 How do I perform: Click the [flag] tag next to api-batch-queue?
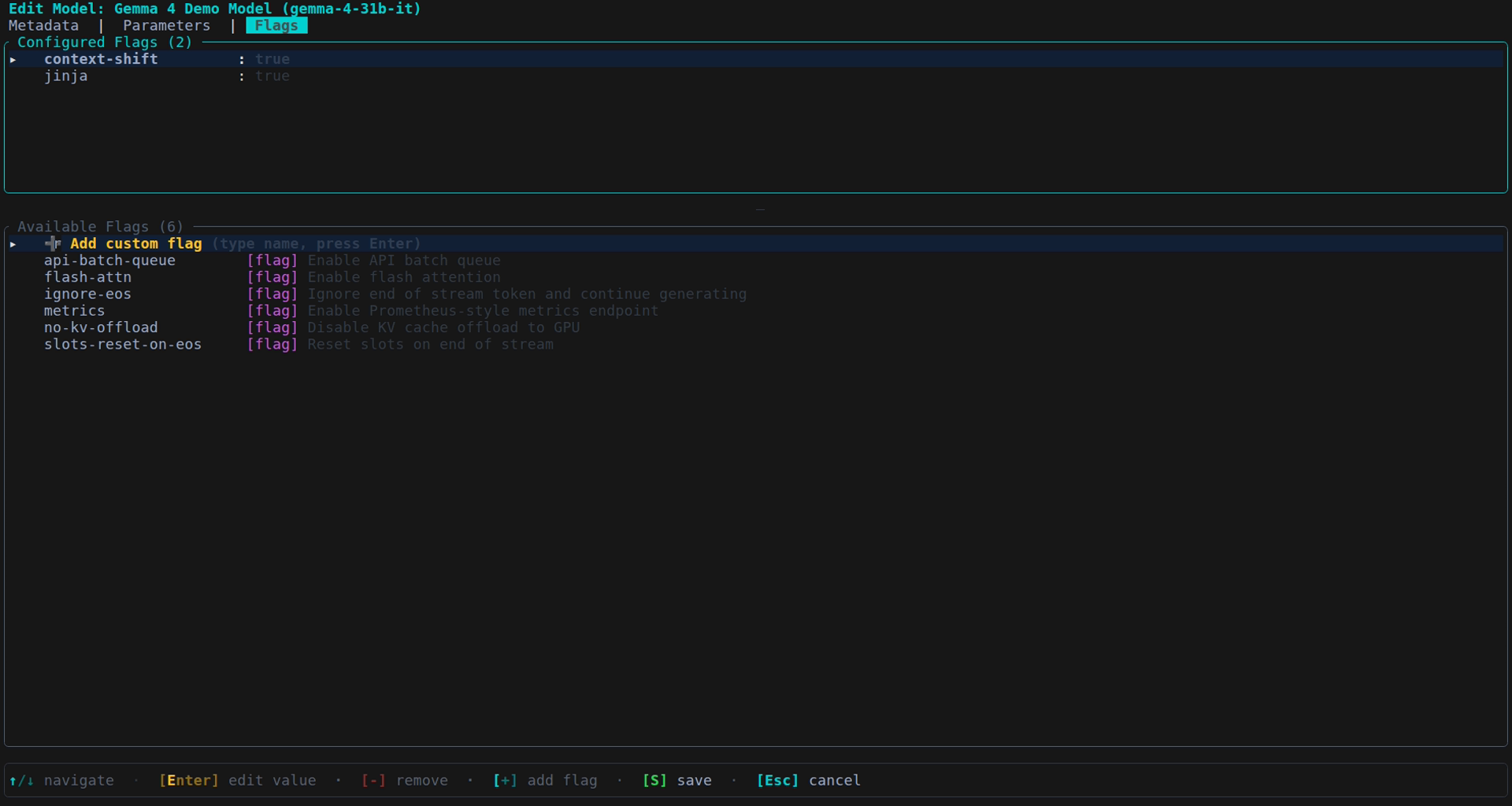(272, 261)
